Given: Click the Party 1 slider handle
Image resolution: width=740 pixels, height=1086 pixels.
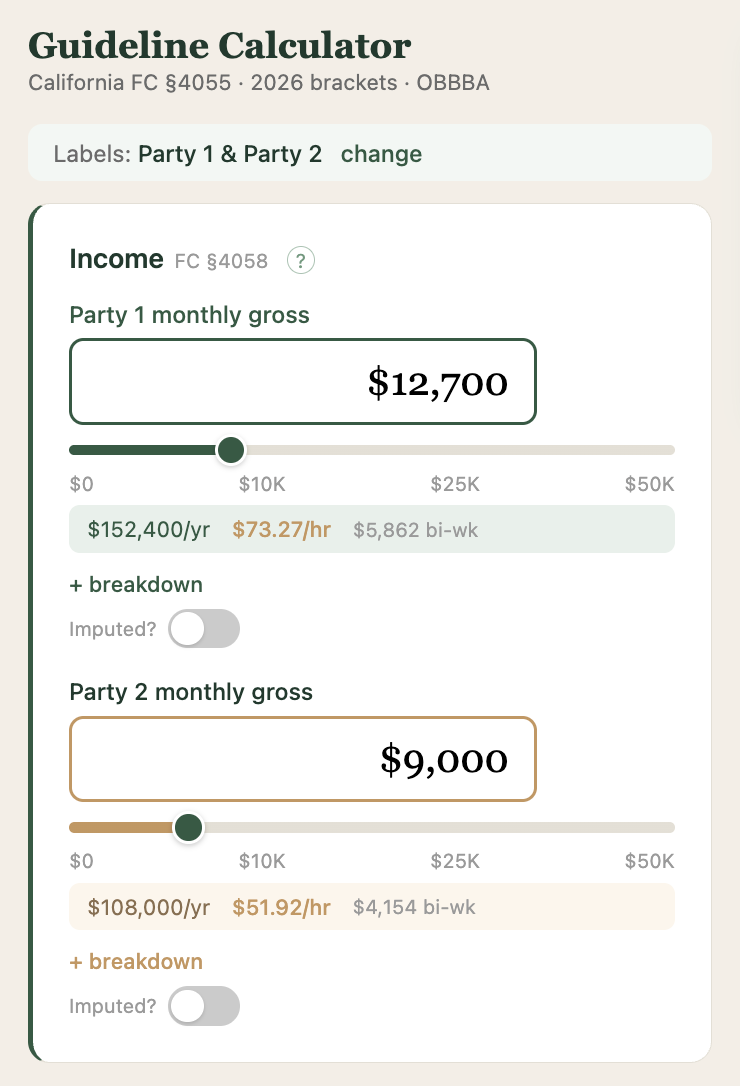Looking at the screenshot, I should pos(230,450).
